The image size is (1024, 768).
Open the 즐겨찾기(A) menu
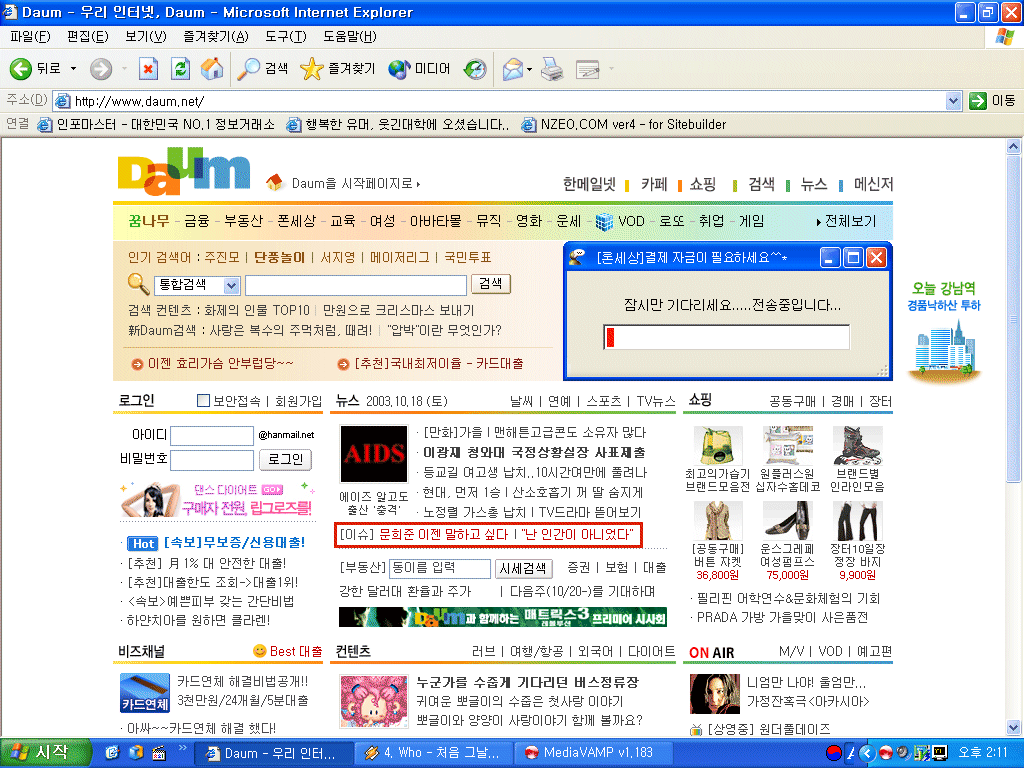pyautogui.click(x=216, y=37)
